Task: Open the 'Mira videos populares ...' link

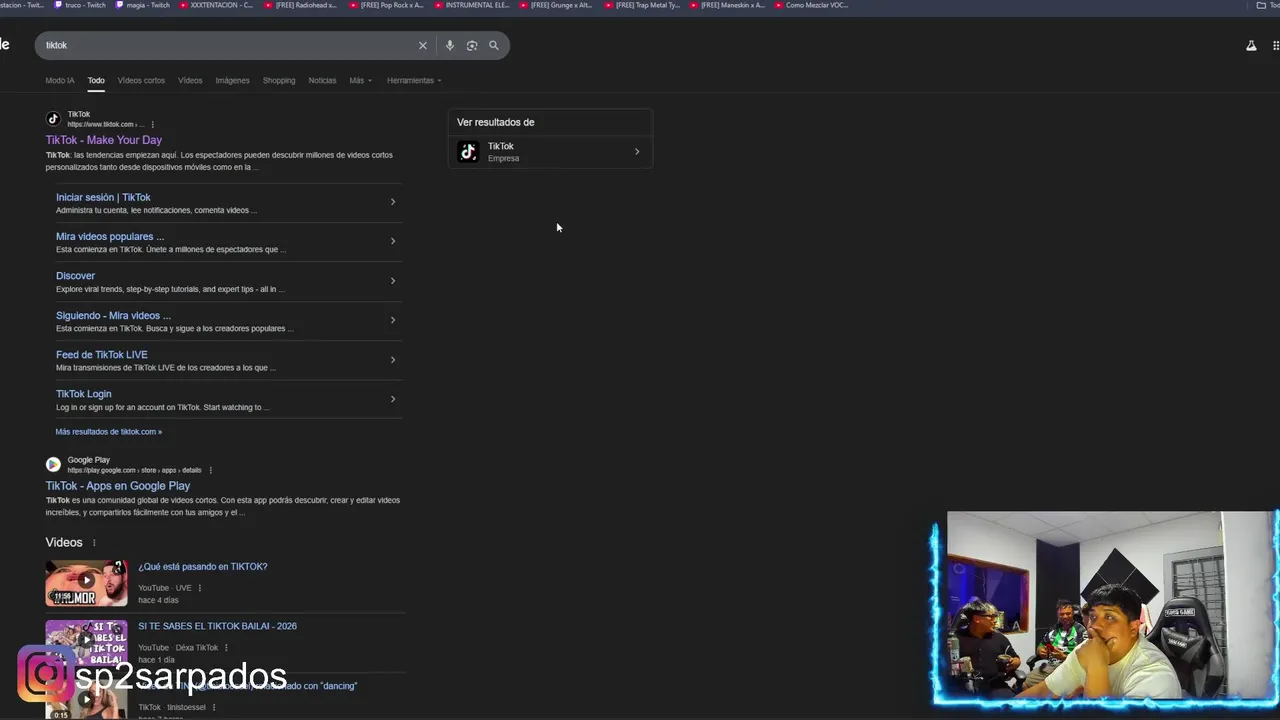Action: click(110, 237)
